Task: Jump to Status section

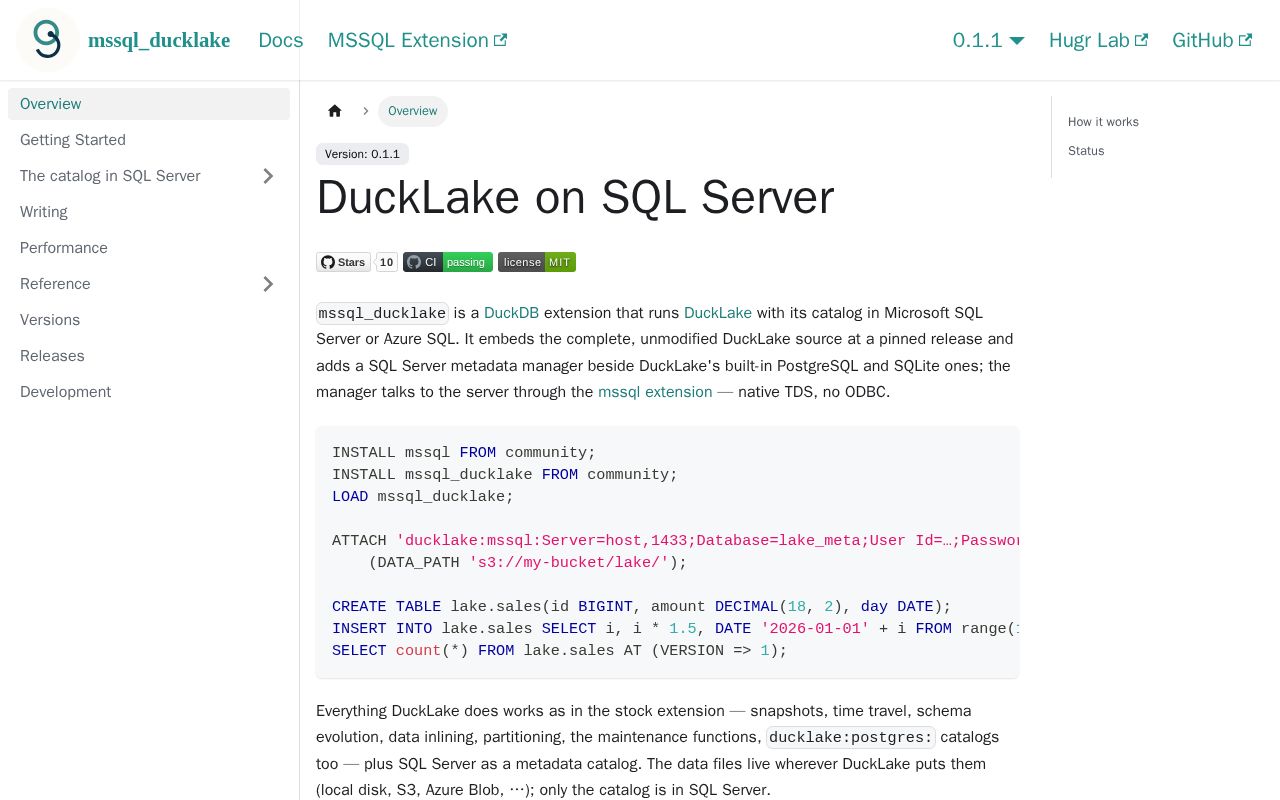Action: click(1086, 151)
